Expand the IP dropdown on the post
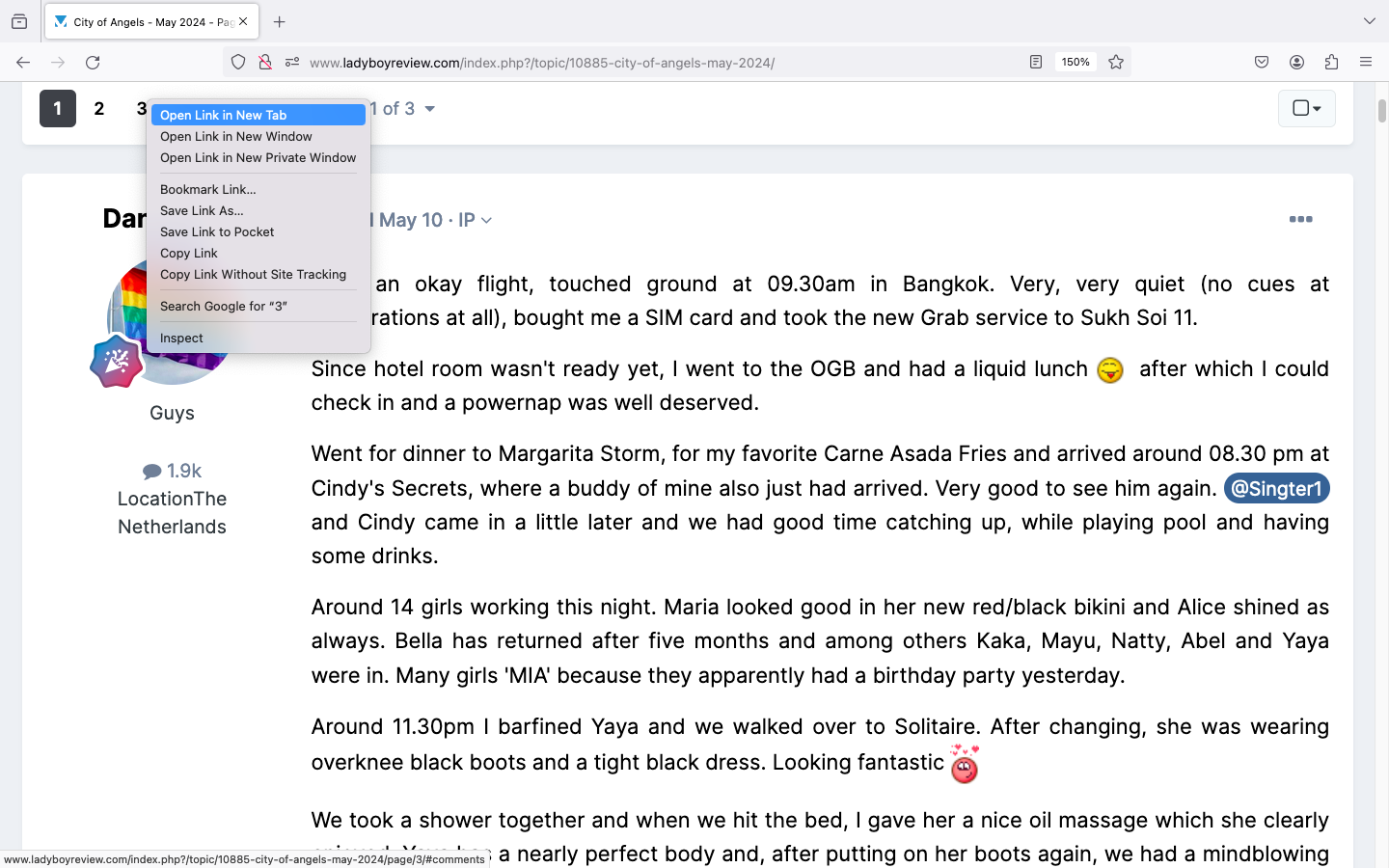This screenshot has width=1389, height=868. pyautogui.click(x=476, y=220)
